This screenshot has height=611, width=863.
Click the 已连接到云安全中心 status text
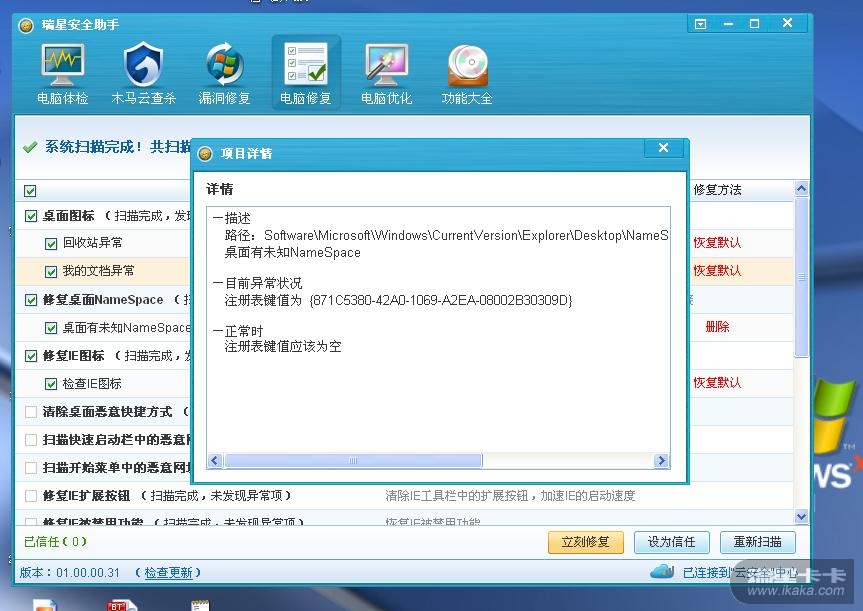pos(740,573)
